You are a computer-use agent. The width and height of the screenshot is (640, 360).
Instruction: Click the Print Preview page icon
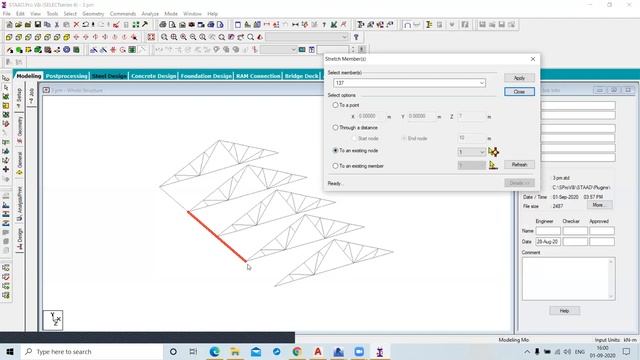(172, 25)
